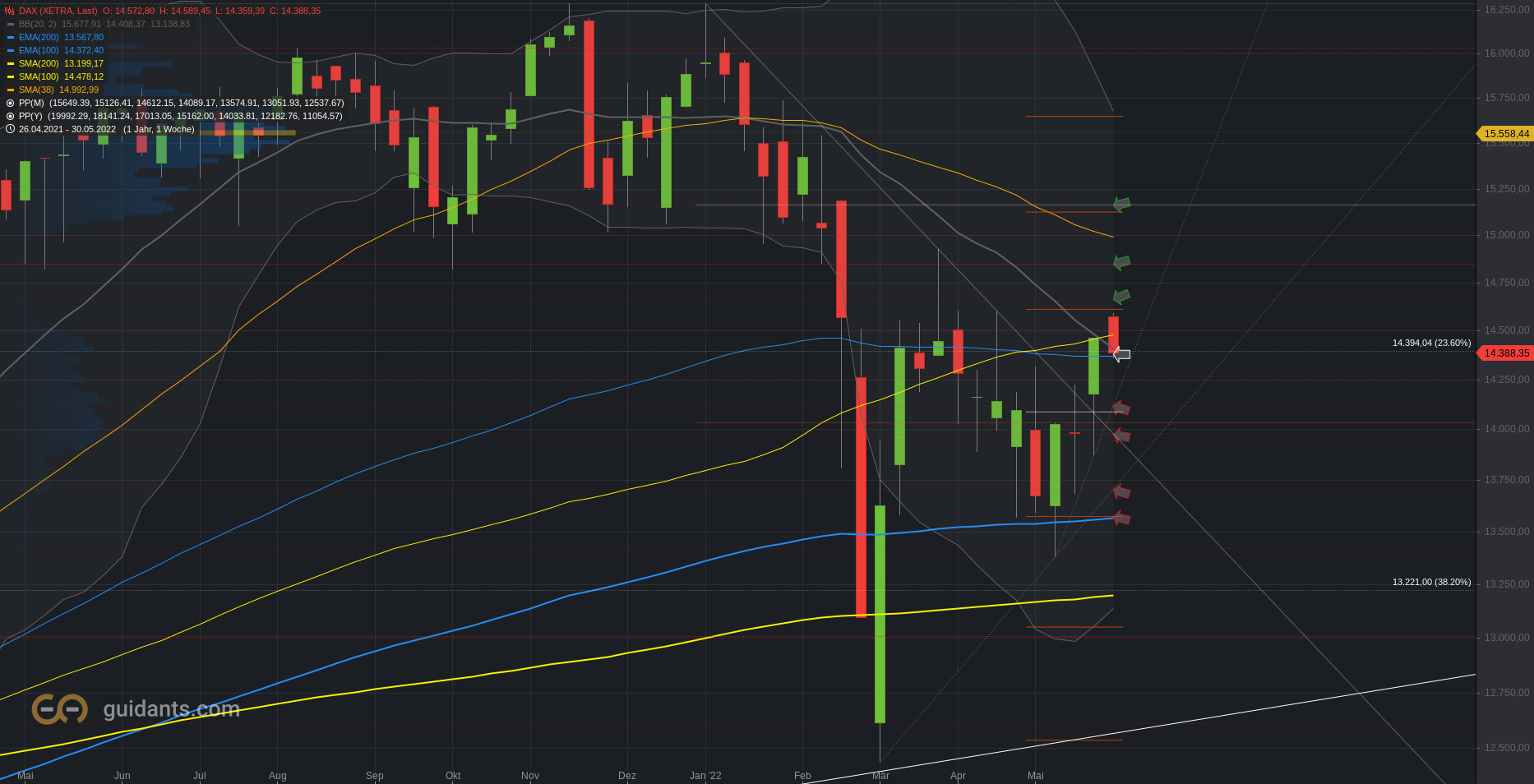This screenshot has height=784, width=1534.
Task: Open the guidants.com link
Action: click(x=171, y=708)
